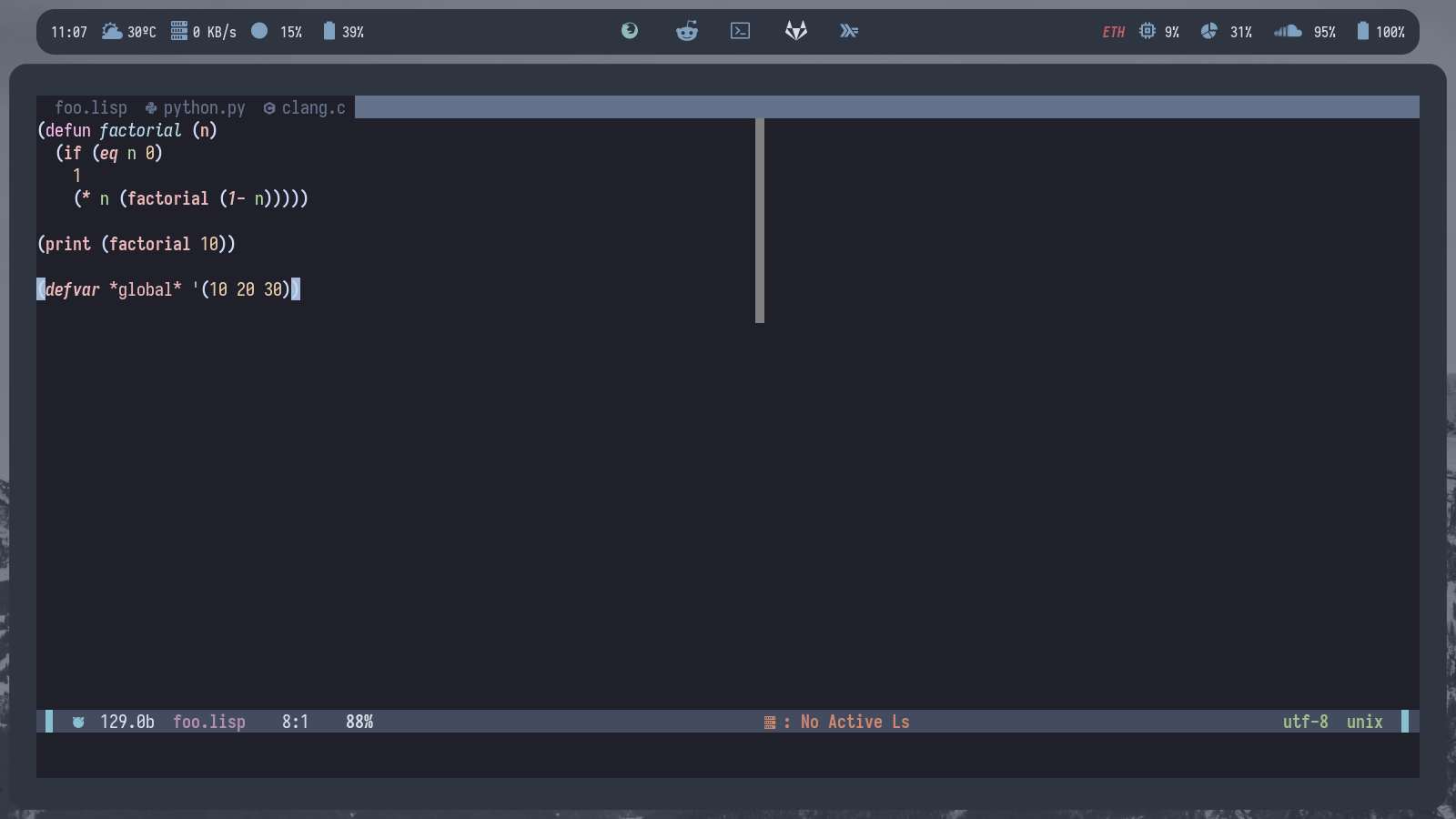Place cursor on print factorial 10 line

136,244
